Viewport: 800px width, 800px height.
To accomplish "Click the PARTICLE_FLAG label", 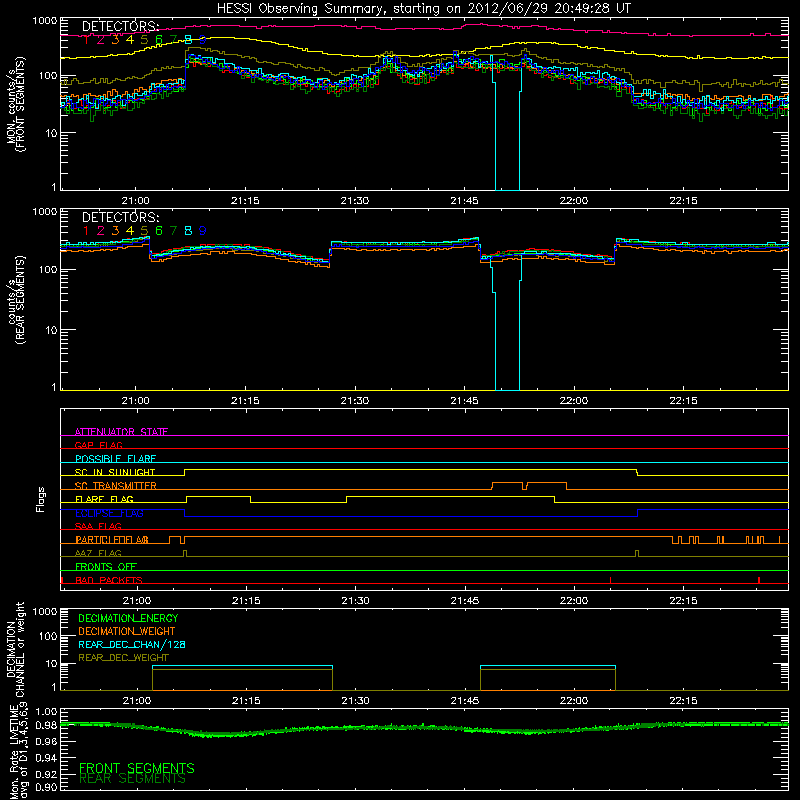I will pyautogui.click(x=112, y=540).
